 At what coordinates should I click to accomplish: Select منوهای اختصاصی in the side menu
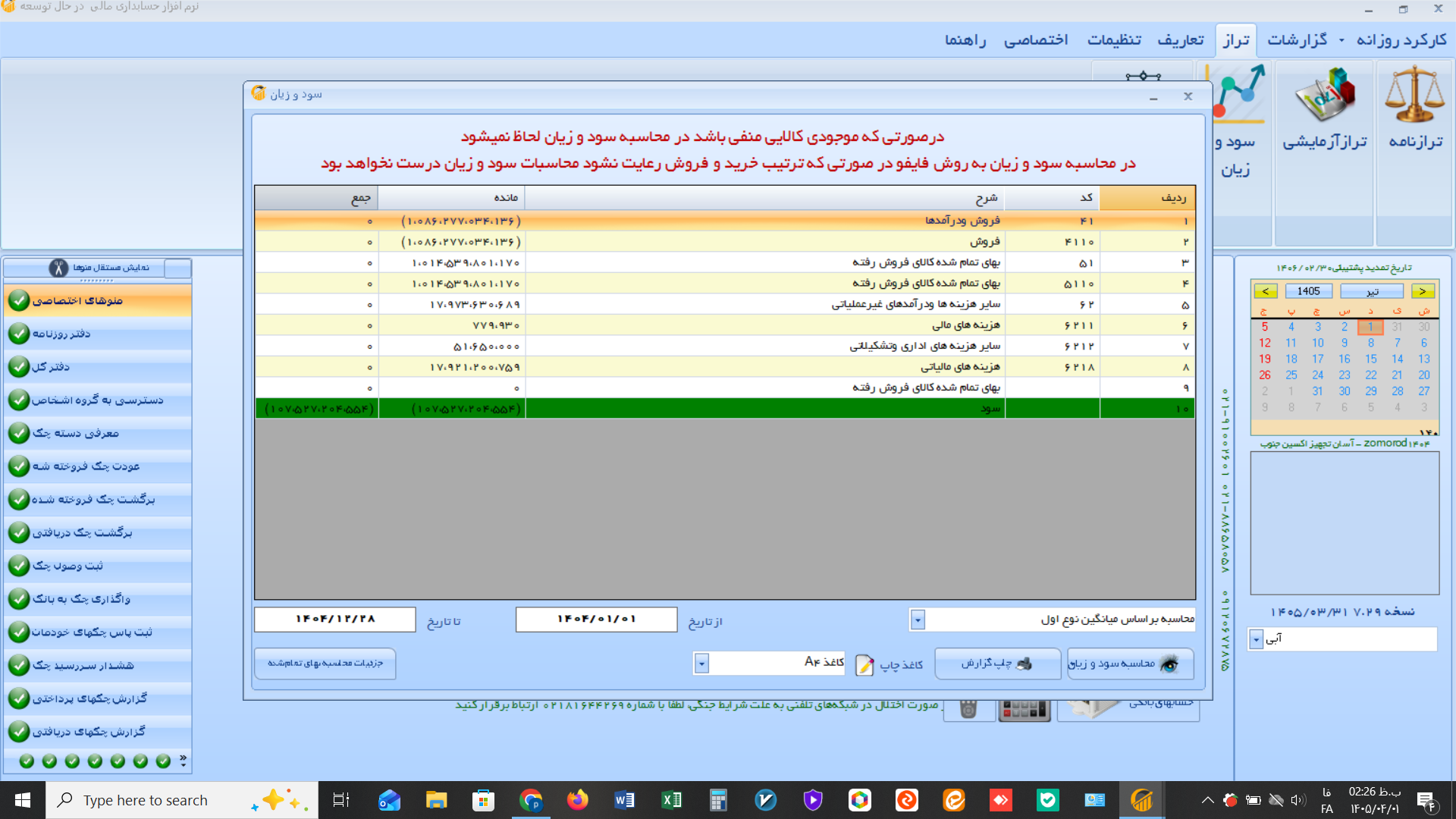98,301
